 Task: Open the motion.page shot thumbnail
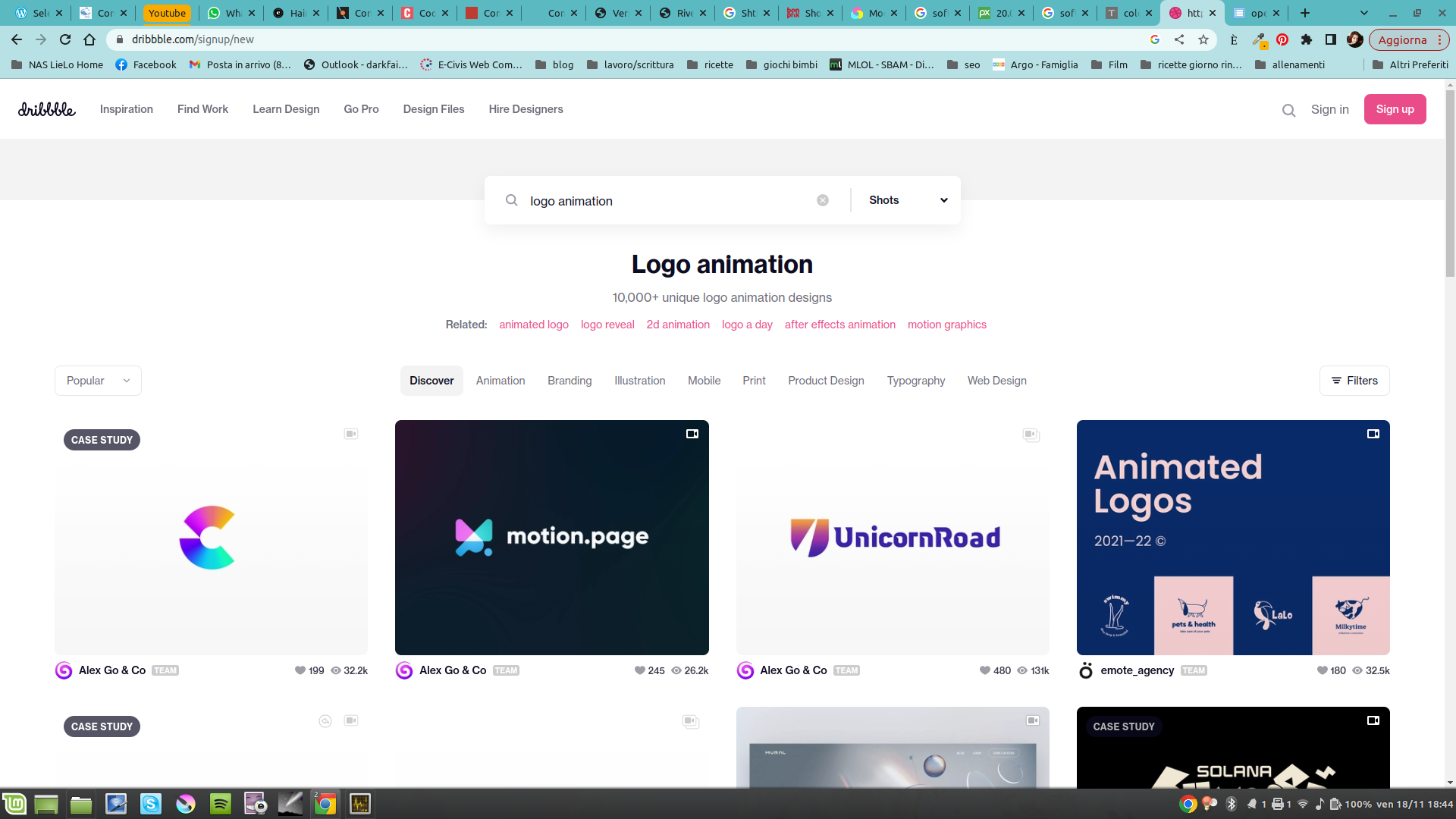552,538
